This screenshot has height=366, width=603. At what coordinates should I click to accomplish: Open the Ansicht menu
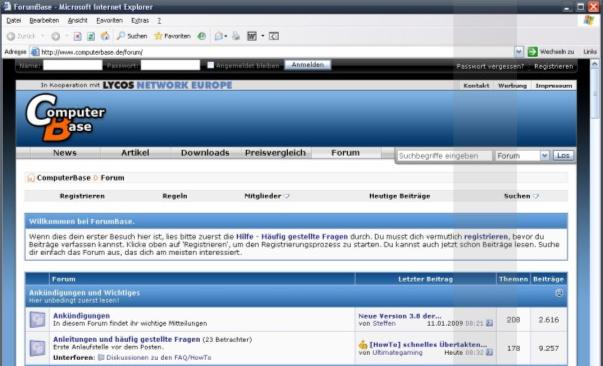coord(78,20)
